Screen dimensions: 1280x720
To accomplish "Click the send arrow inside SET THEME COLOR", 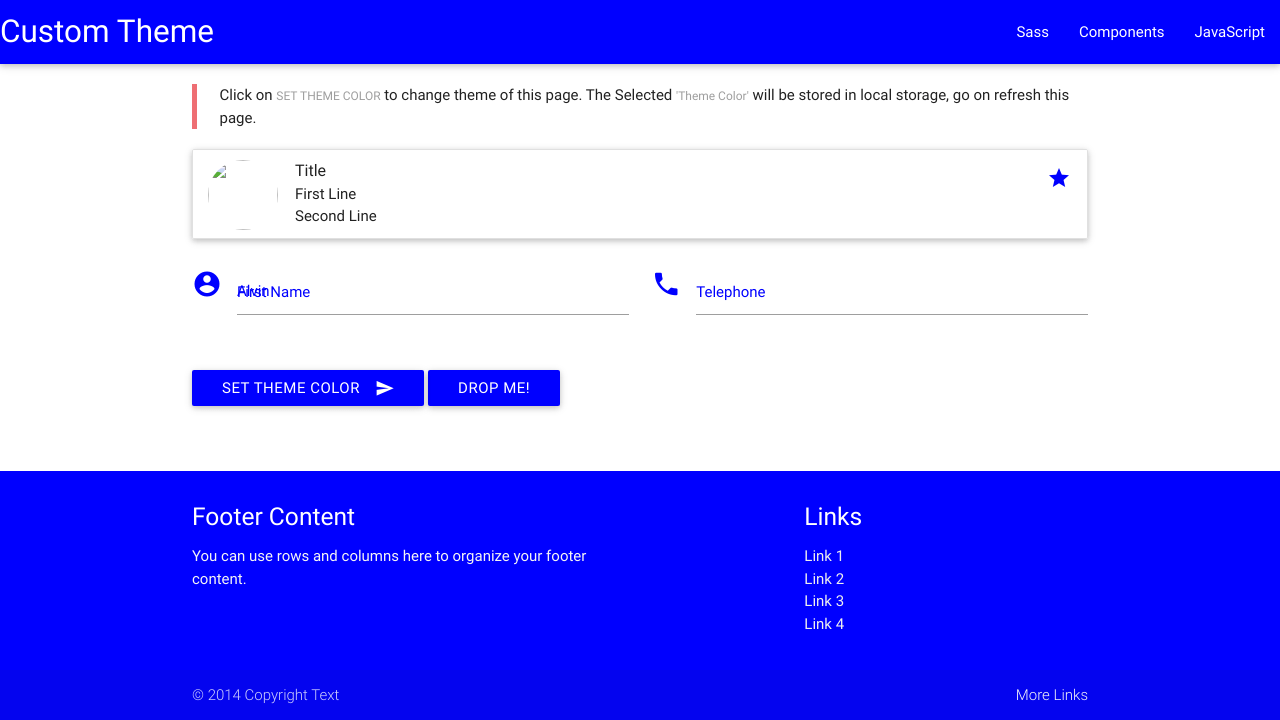I will (x=385, y=387).
